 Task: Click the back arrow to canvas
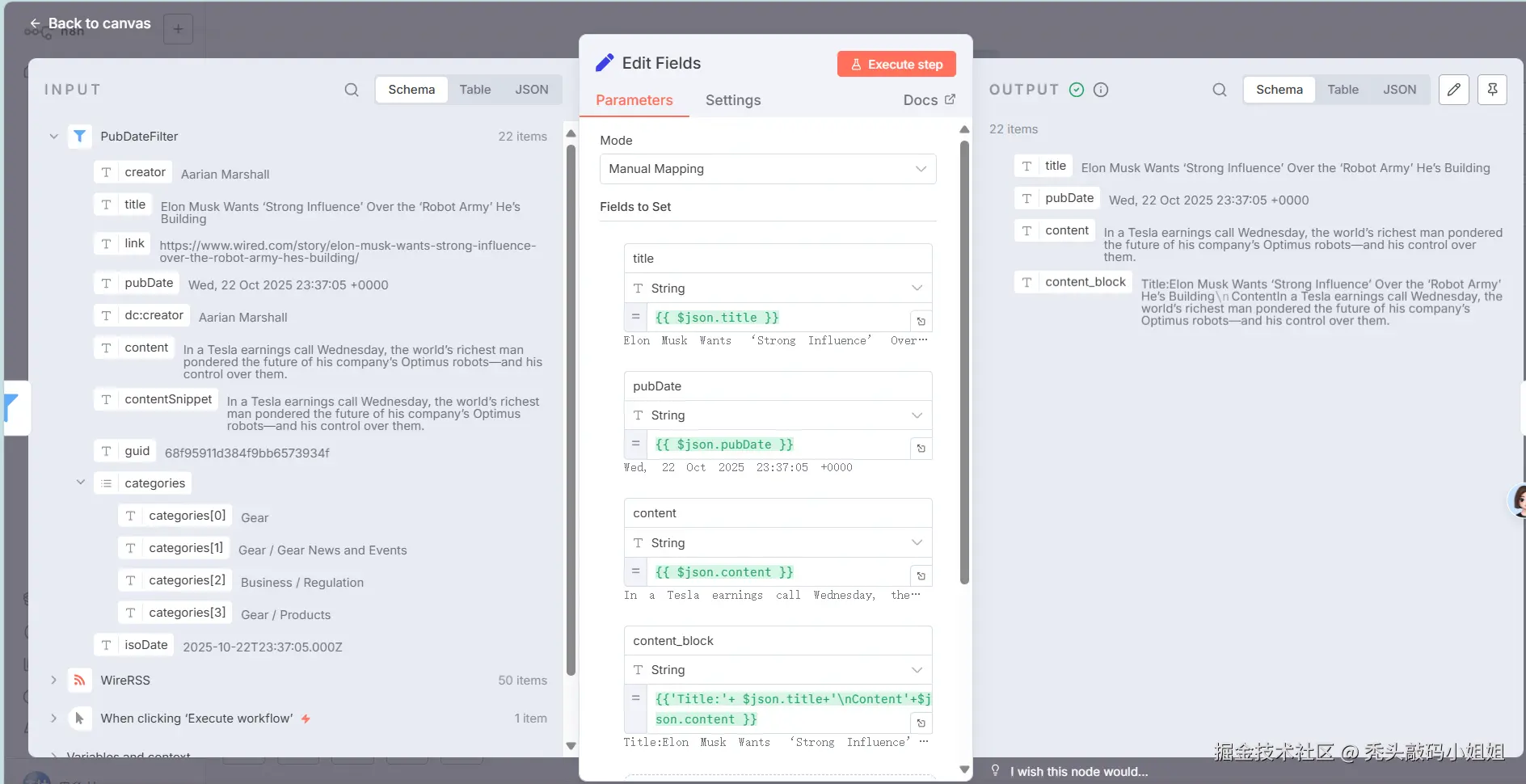point(35,23)
